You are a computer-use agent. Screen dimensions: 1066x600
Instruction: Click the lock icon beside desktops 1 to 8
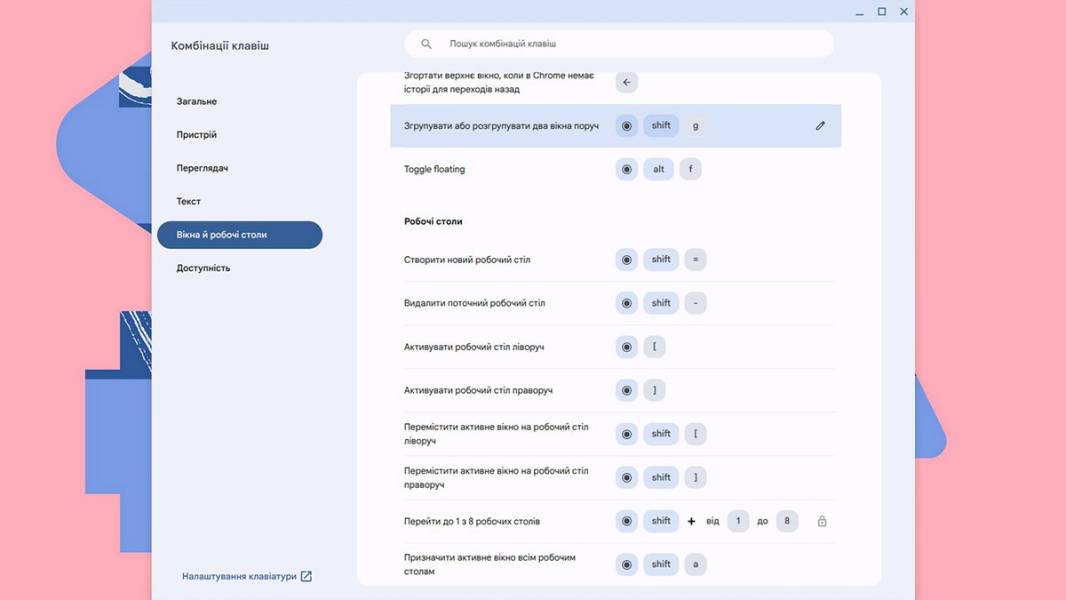click(822, 521)
